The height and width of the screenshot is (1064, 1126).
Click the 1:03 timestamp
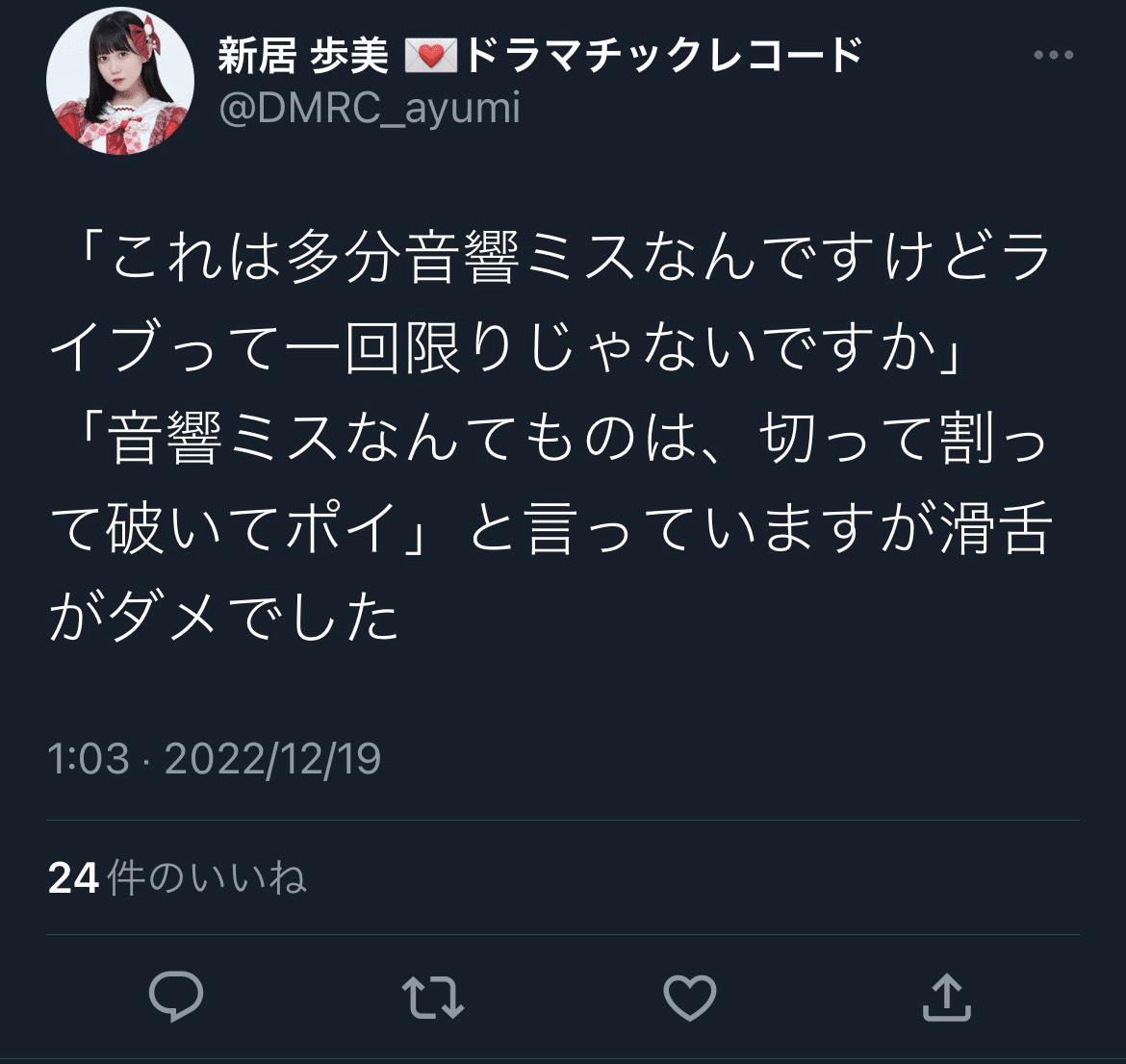pyautogui.click(x=89, y=758)
